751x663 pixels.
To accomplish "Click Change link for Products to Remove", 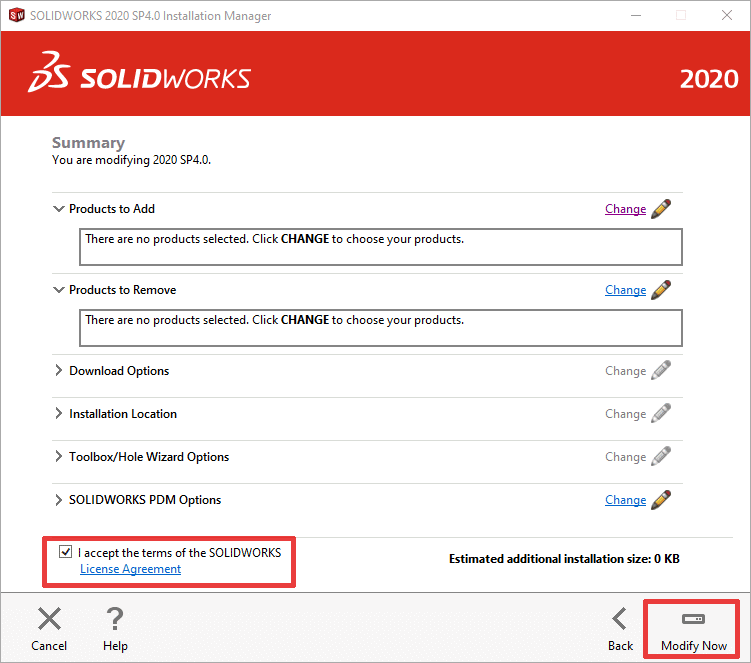I will coord(626,290).
